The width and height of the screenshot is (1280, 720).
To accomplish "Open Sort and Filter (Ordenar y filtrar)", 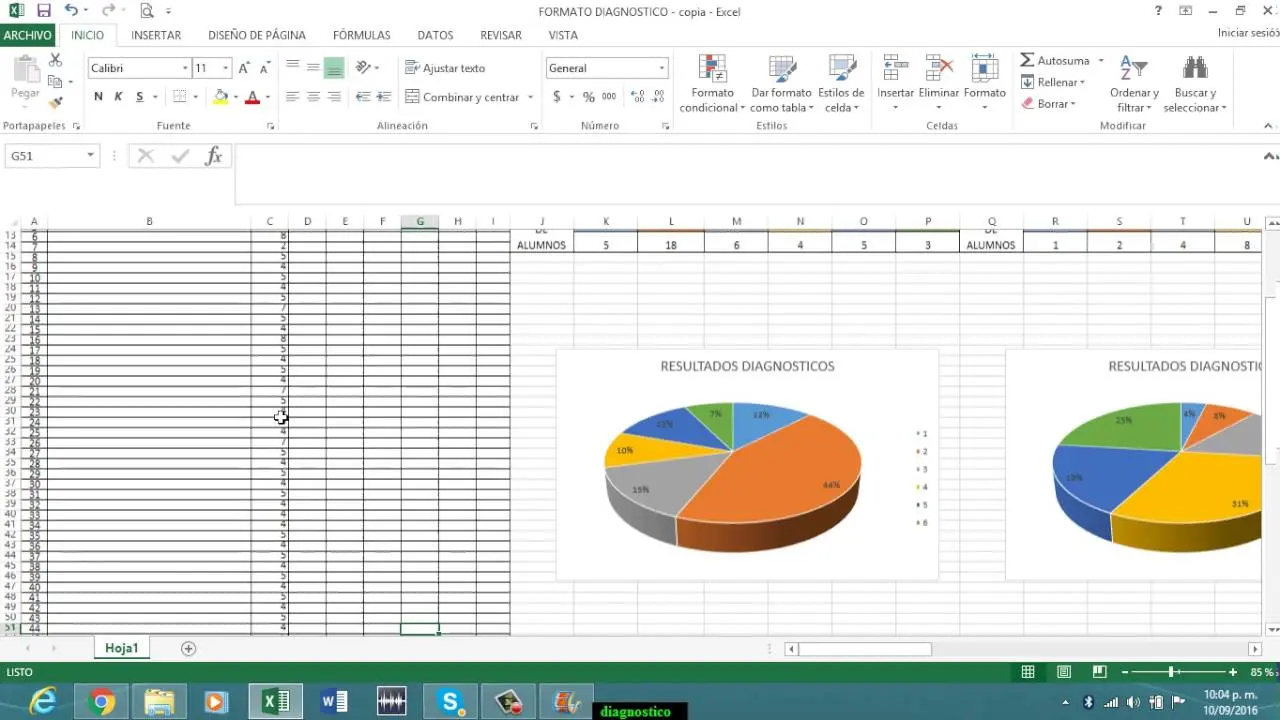I will point(1133,85).
